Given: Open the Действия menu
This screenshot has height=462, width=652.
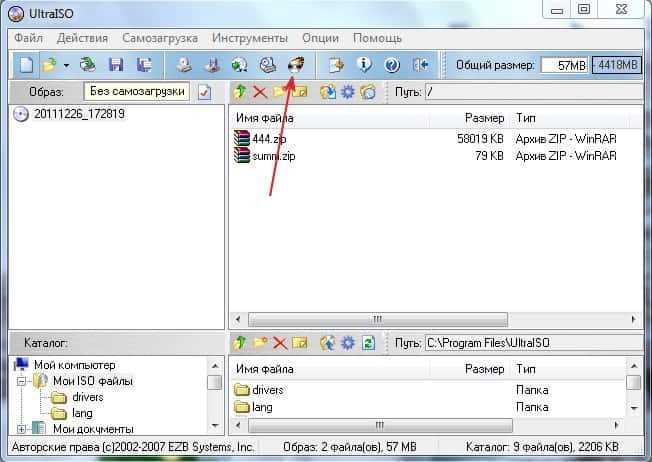Looking at the screenshot, I should (x=82, y=38).
